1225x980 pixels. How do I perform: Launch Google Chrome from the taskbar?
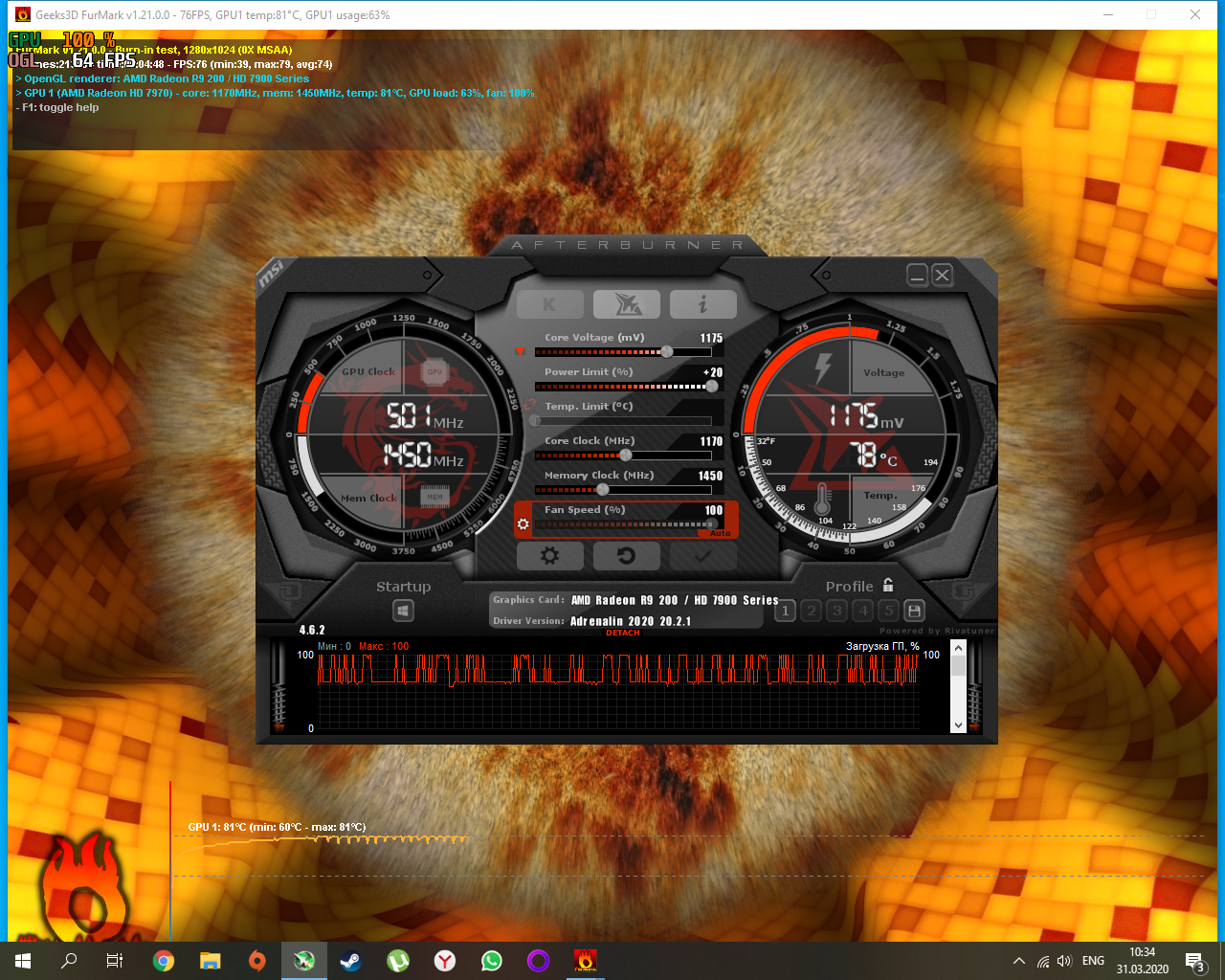pyautogui.click(x=164, y=961)
